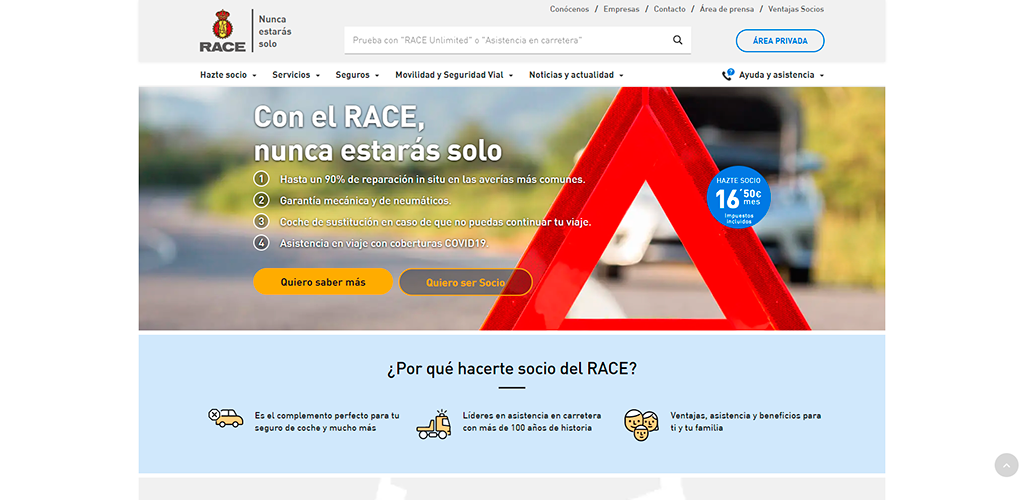The height and width of the screenshot is (500, 1024).
Task: Click the tow truck icon
Action: click(x=434, y=424)
